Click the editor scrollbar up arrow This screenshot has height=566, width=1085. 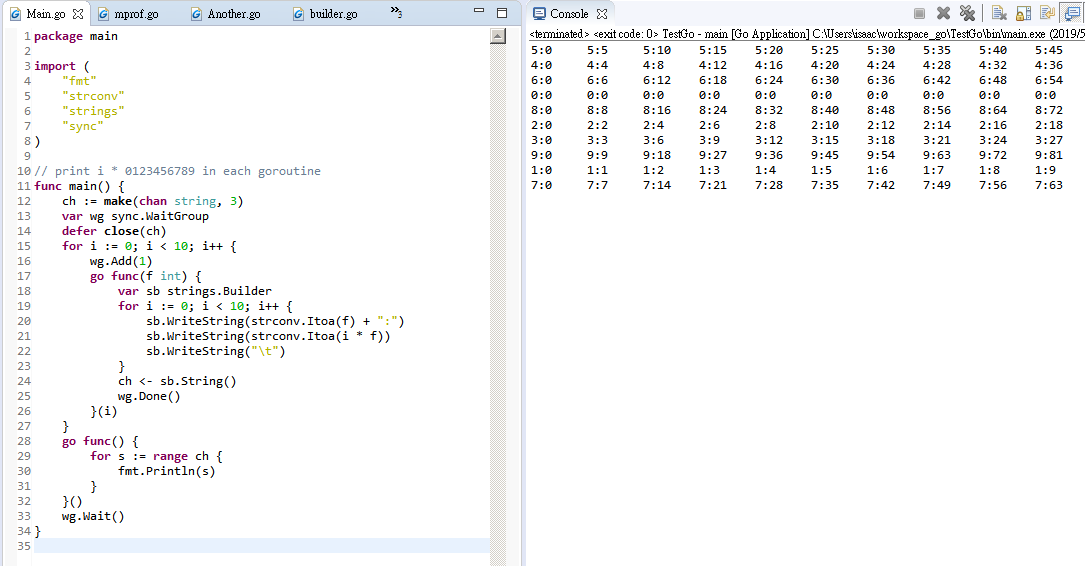497,36
